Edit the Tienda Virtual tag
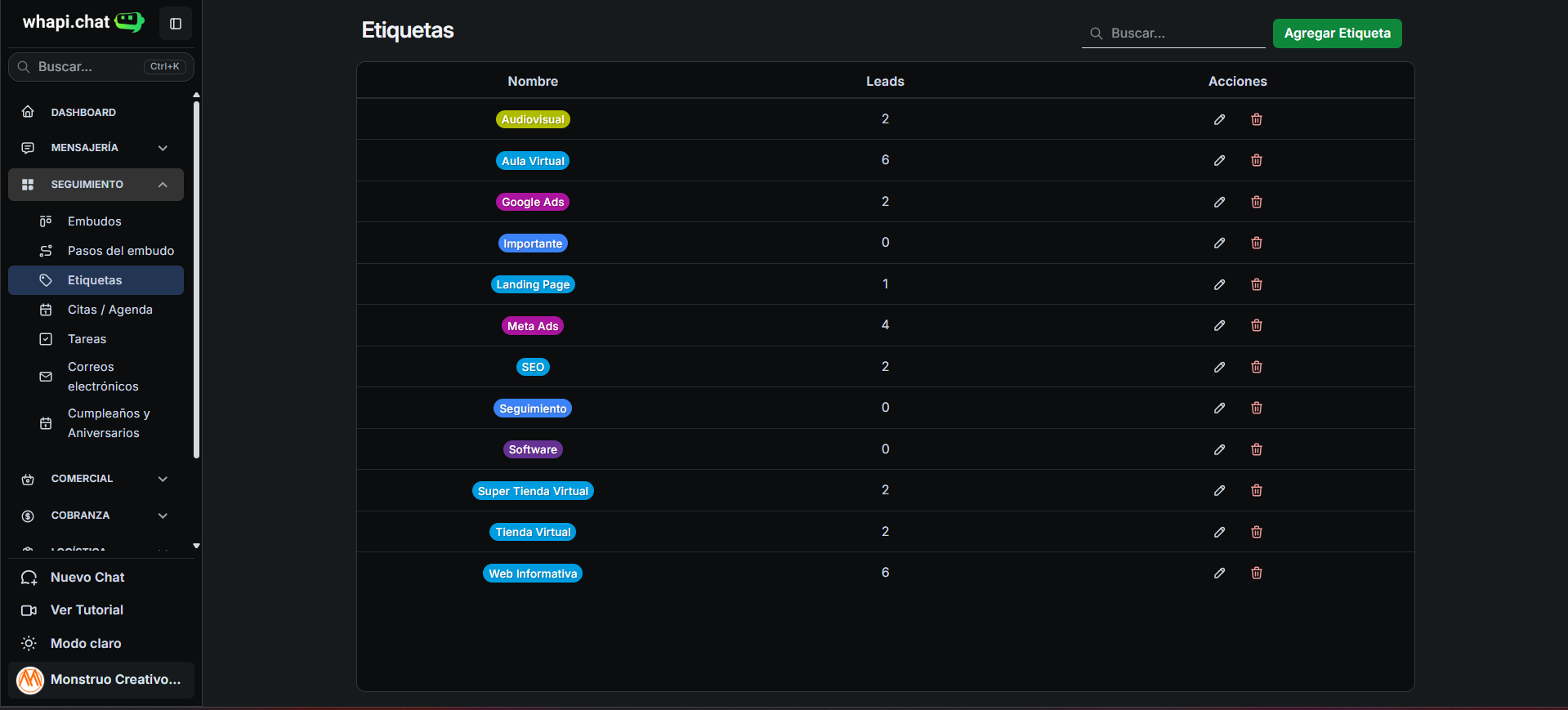The height and width of the screenshot is (710, 1568). [x=1219, y=532]
